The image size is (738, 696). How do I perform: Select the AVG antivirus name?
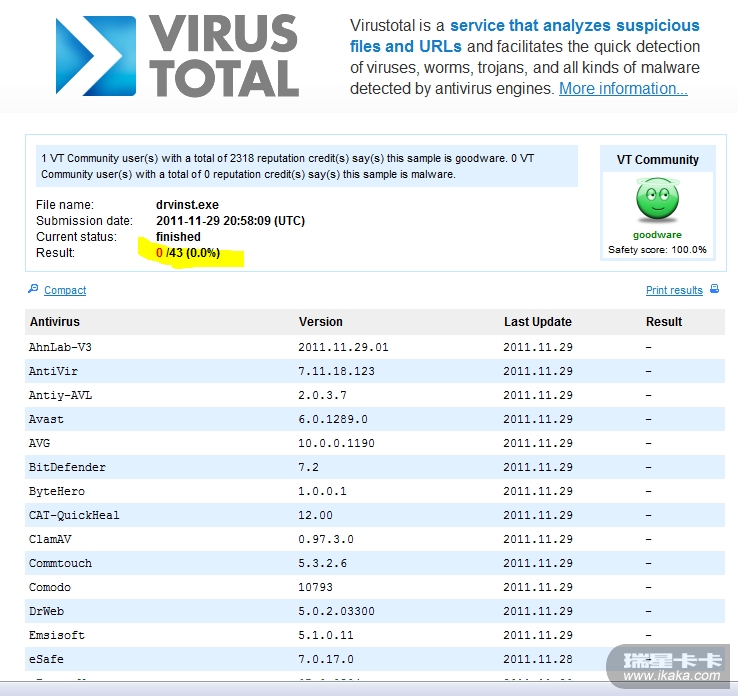click(39, 443)
